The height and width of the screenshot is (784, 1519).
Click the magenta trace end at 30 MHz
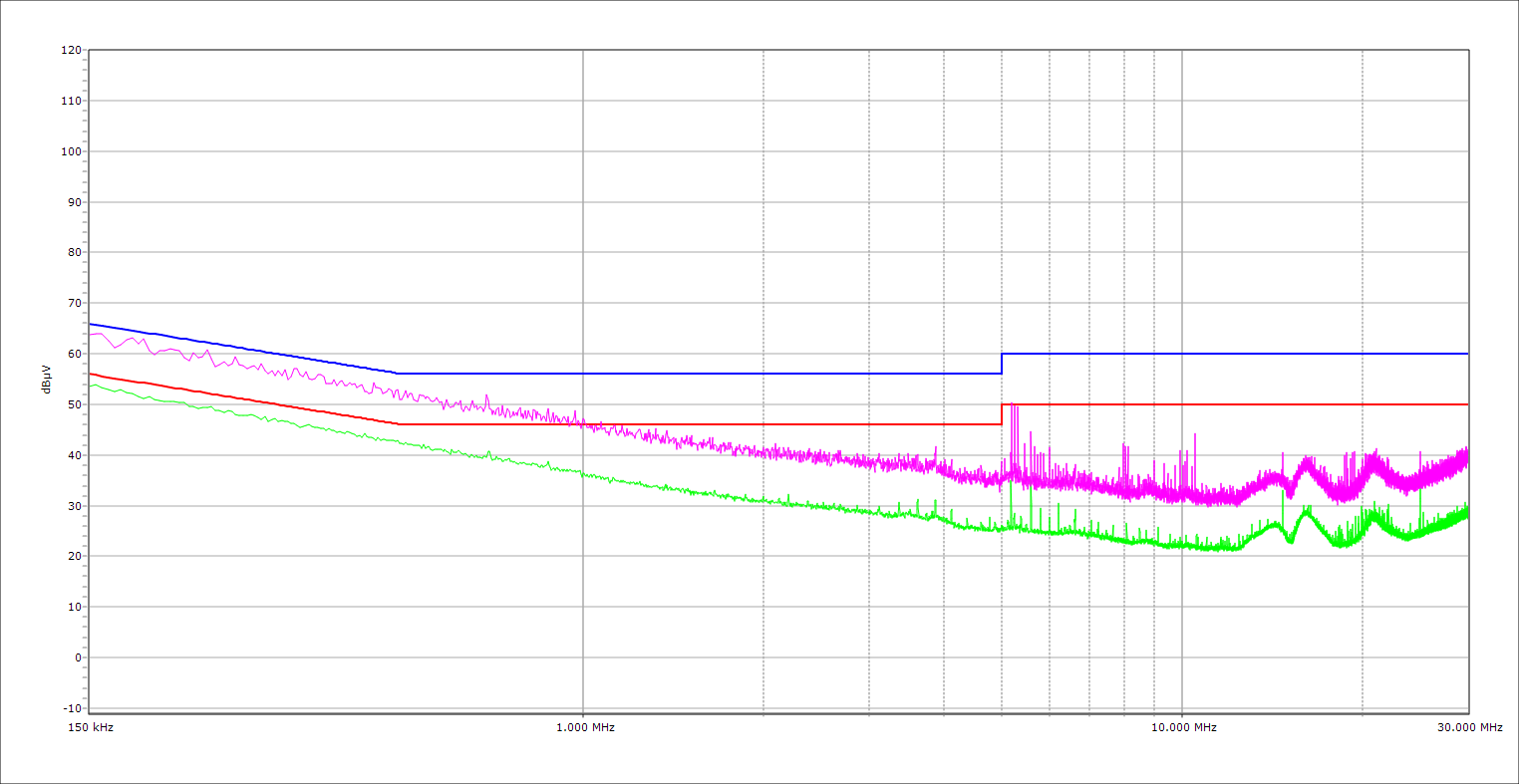pos(1466,456)
